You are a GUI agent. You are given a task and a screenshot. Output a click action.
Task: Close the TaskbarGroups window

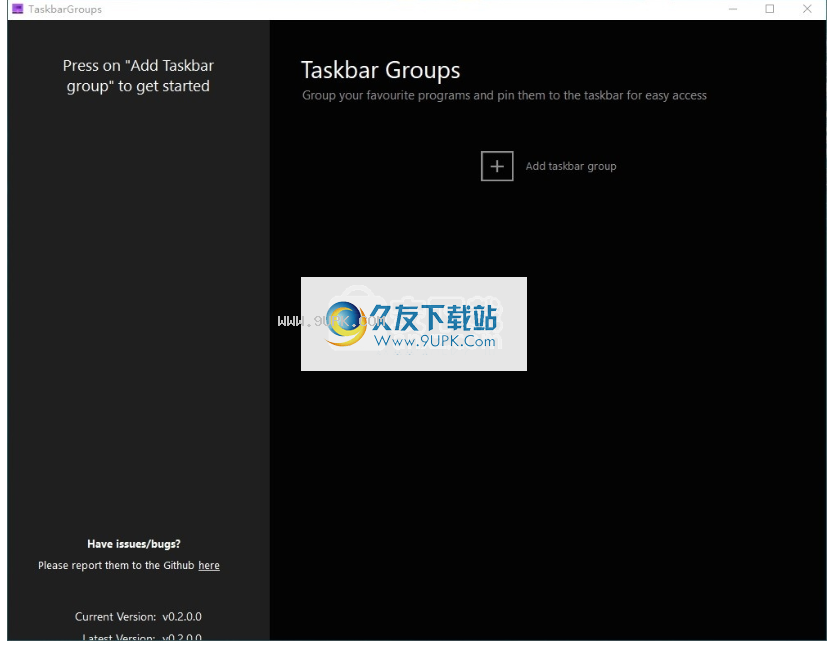pos(807,9)
